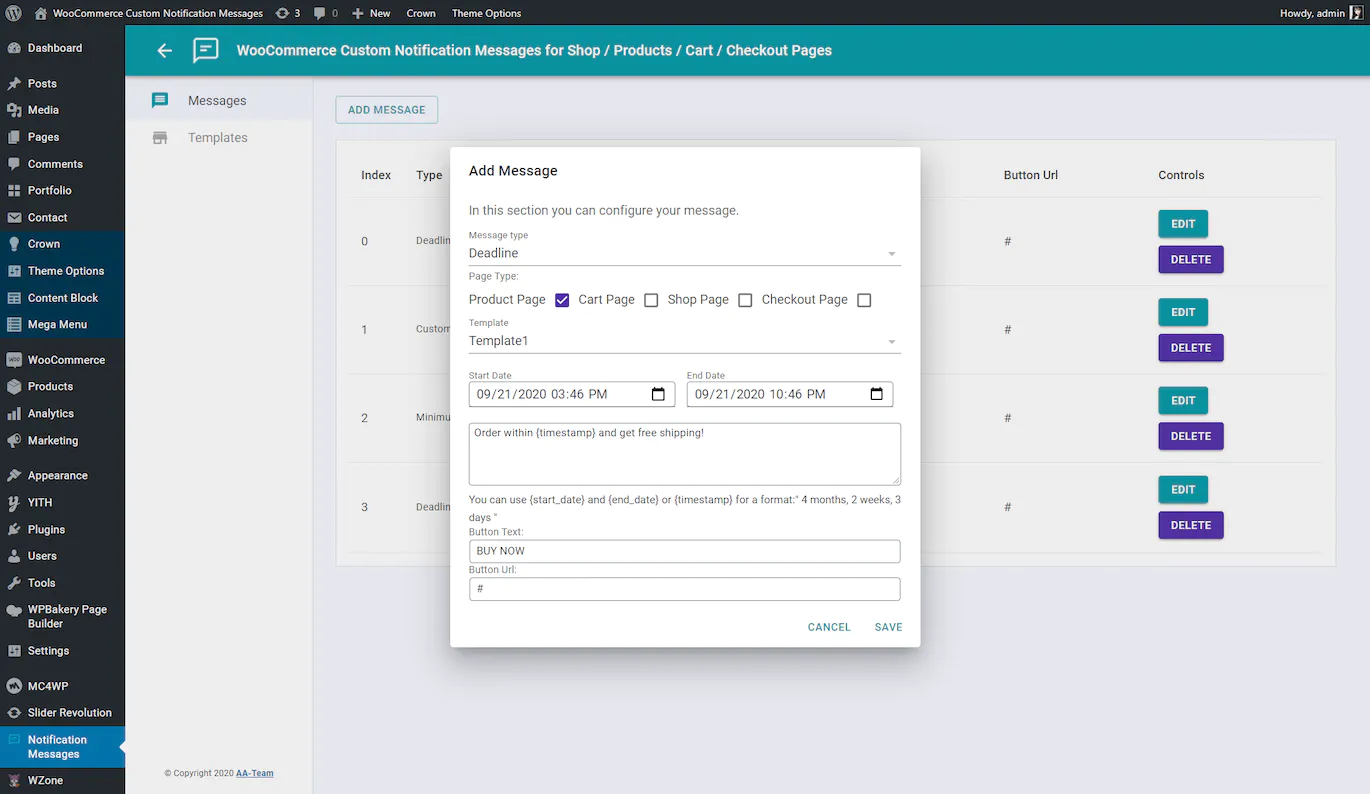Open the Template dropdown
This screenshot has width=1370, height=794.
685,341
